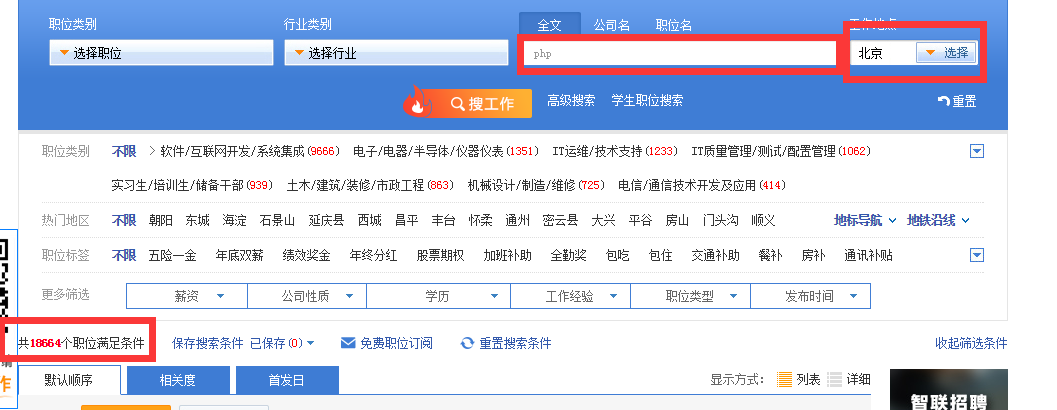Filter by 海淀 district

(234, 220)
